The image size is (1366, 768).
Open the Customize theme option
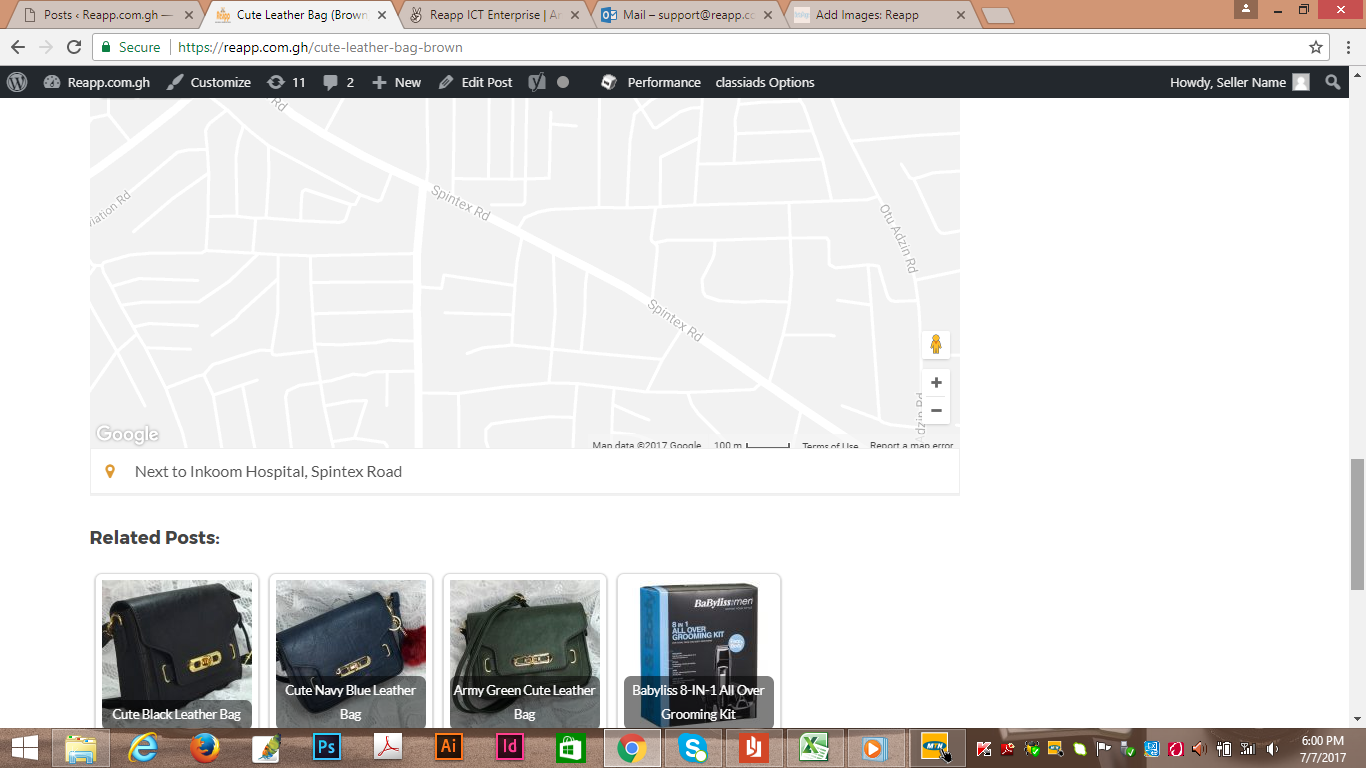click(209, 82)
